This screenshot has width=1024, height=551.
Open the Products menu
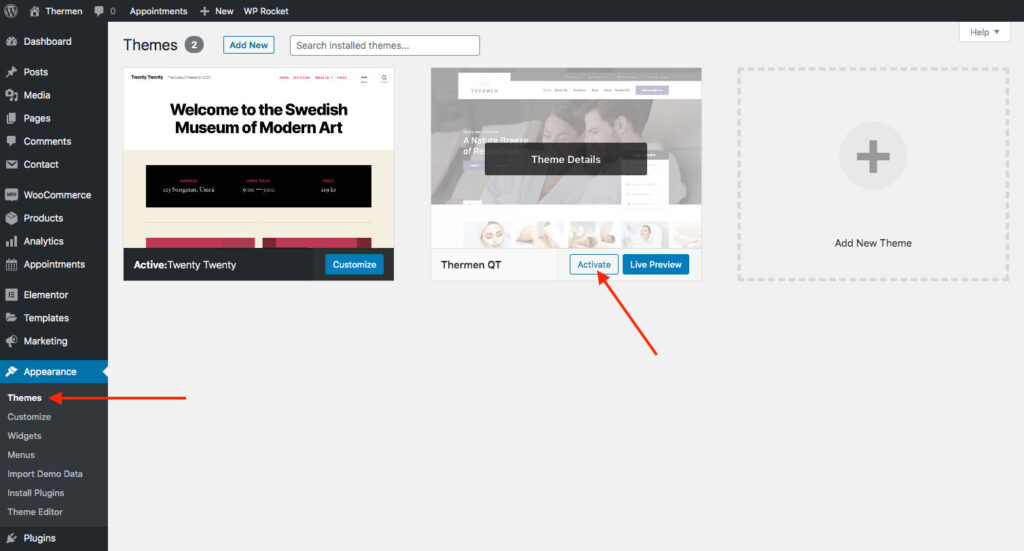click(x=43, y=218)
